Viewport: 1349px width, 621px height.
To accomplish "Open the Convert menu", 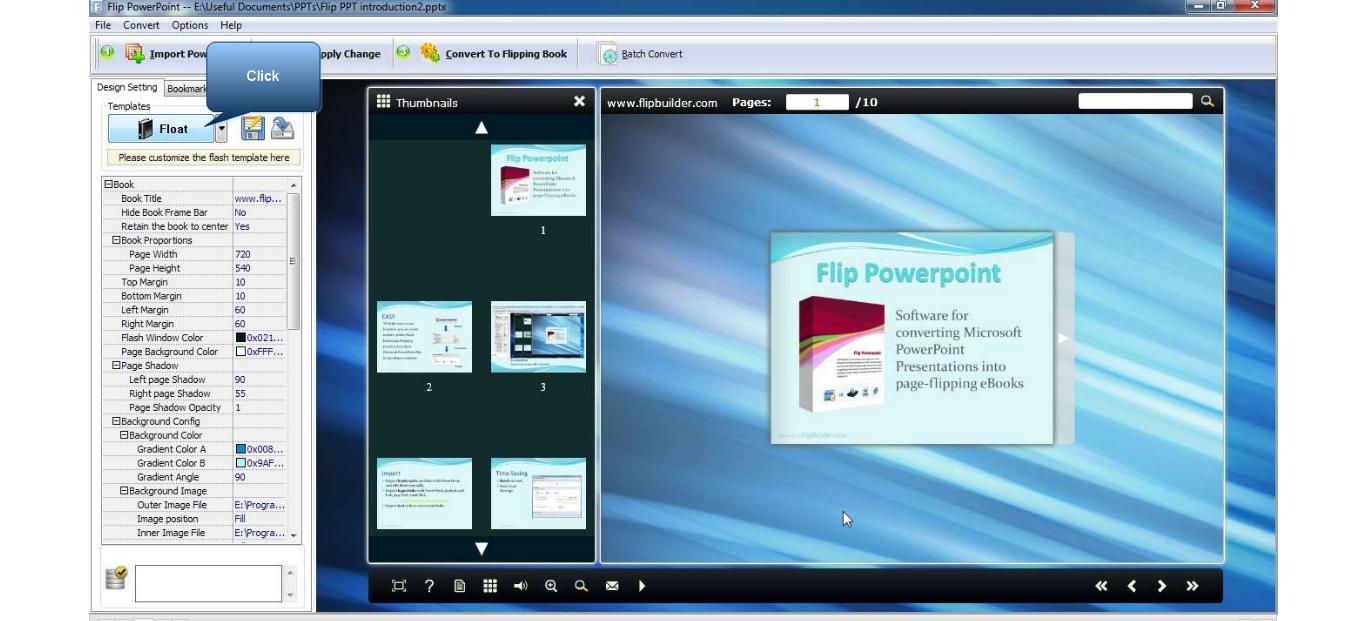I will tap(141, 25).
